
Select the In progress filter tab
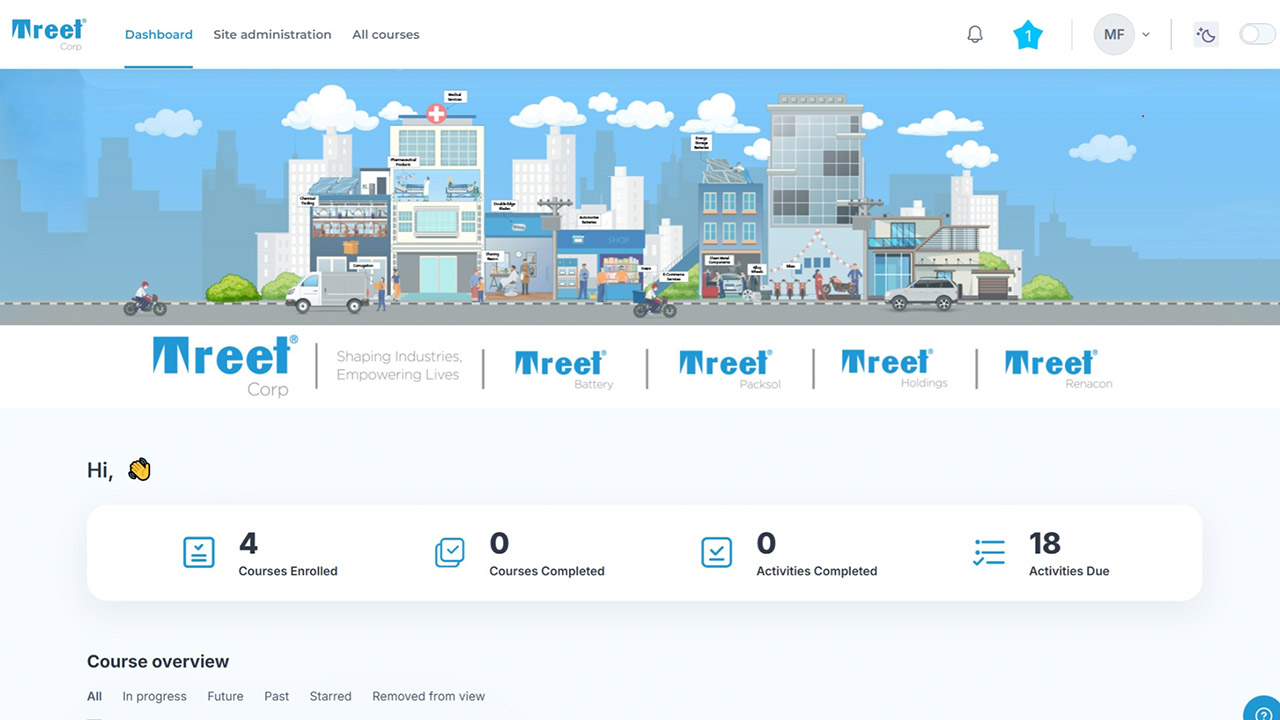click(x=155, y=696)
